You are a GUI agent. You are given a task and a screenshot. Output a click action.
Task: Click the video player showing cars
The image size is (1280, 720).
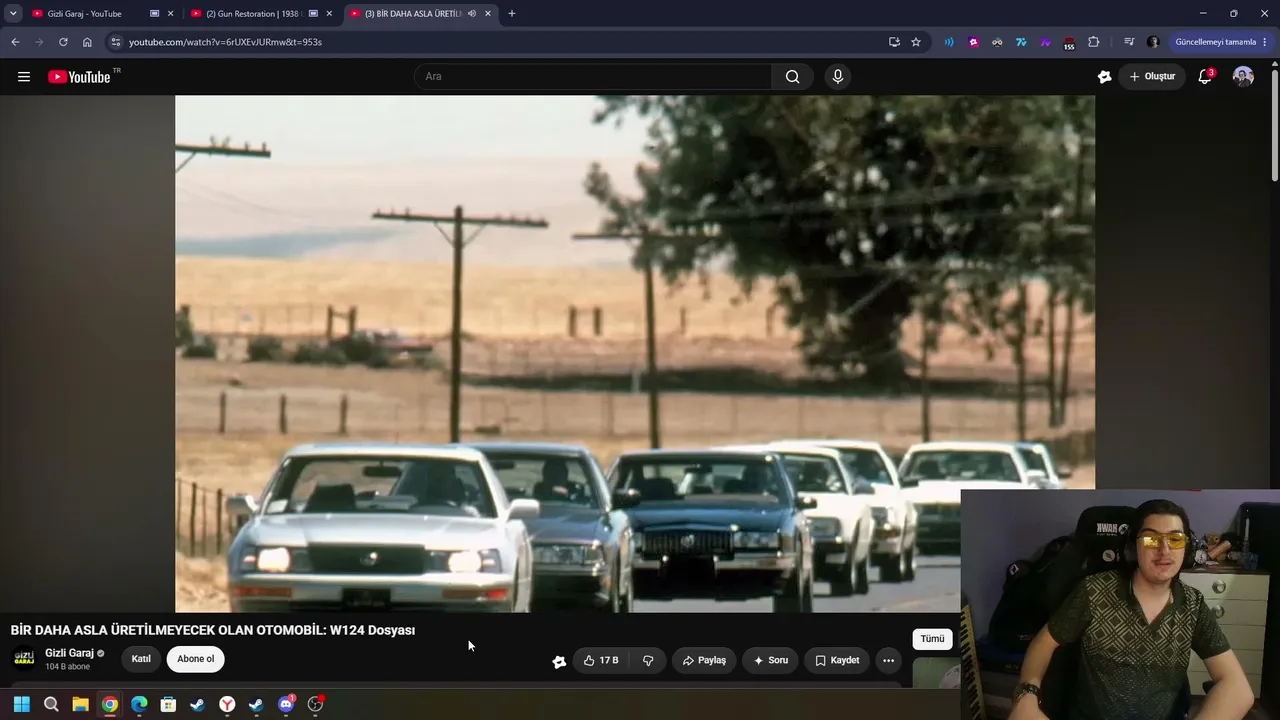tap(635, 354)
